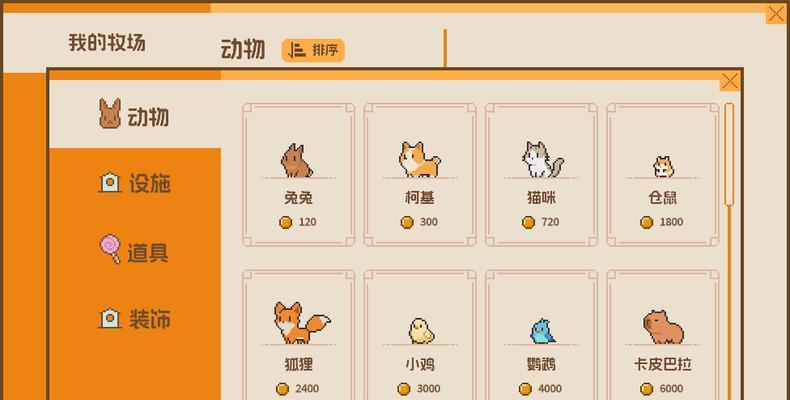Viewport: 790px width, 400px height.
Task: Select the fox 狐狸 sprite
Action: [x=302, y=323]
